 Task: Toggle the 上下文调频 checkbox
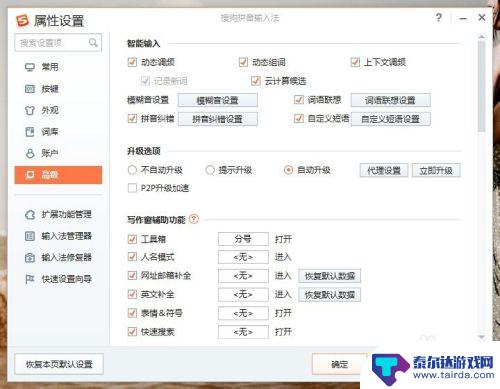[x=355, y=62]
